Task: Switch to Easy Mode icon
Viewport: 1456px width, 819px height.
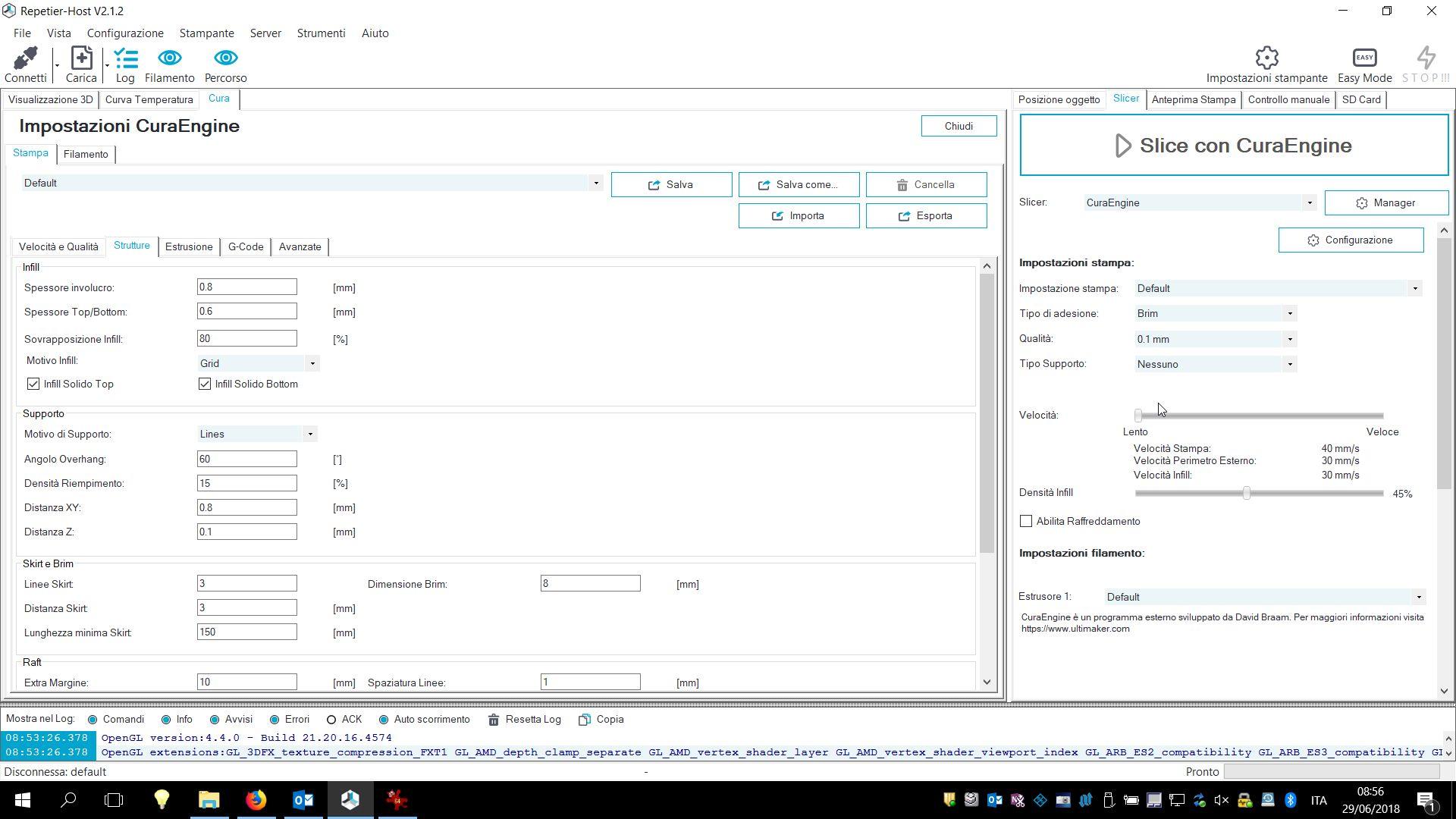Action: coord(1364,58)
